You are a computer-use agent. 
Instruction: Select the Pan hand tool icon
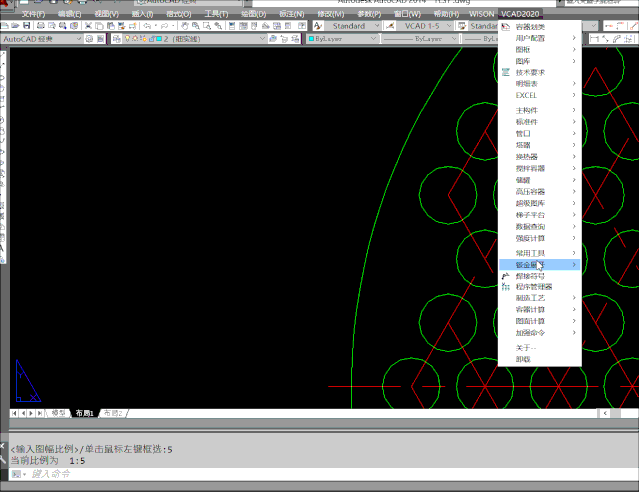click(x=185, y=26)
